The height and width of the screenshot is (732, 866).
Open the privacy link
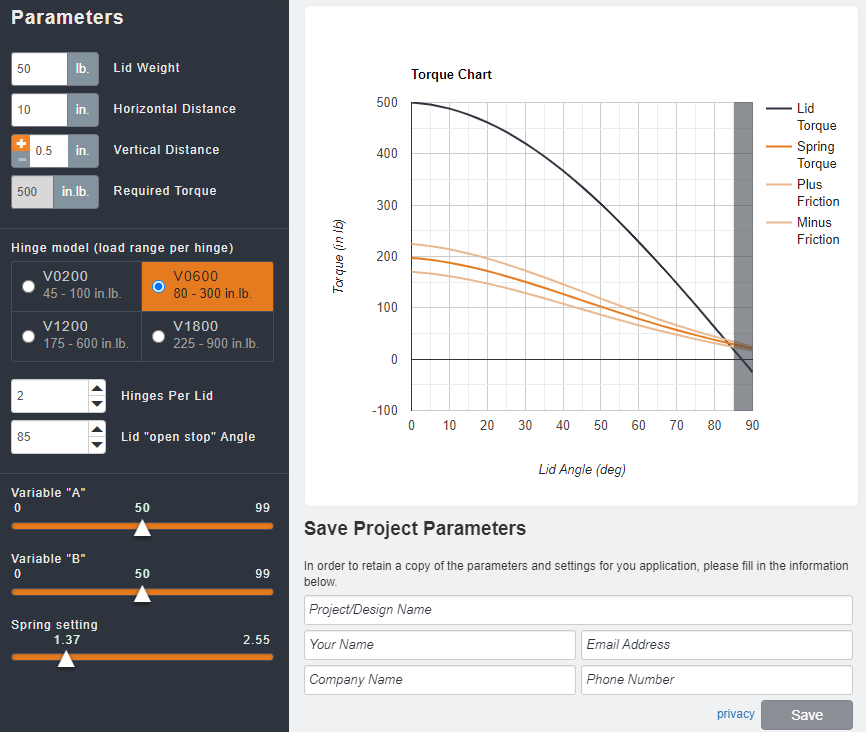point(736,714)
